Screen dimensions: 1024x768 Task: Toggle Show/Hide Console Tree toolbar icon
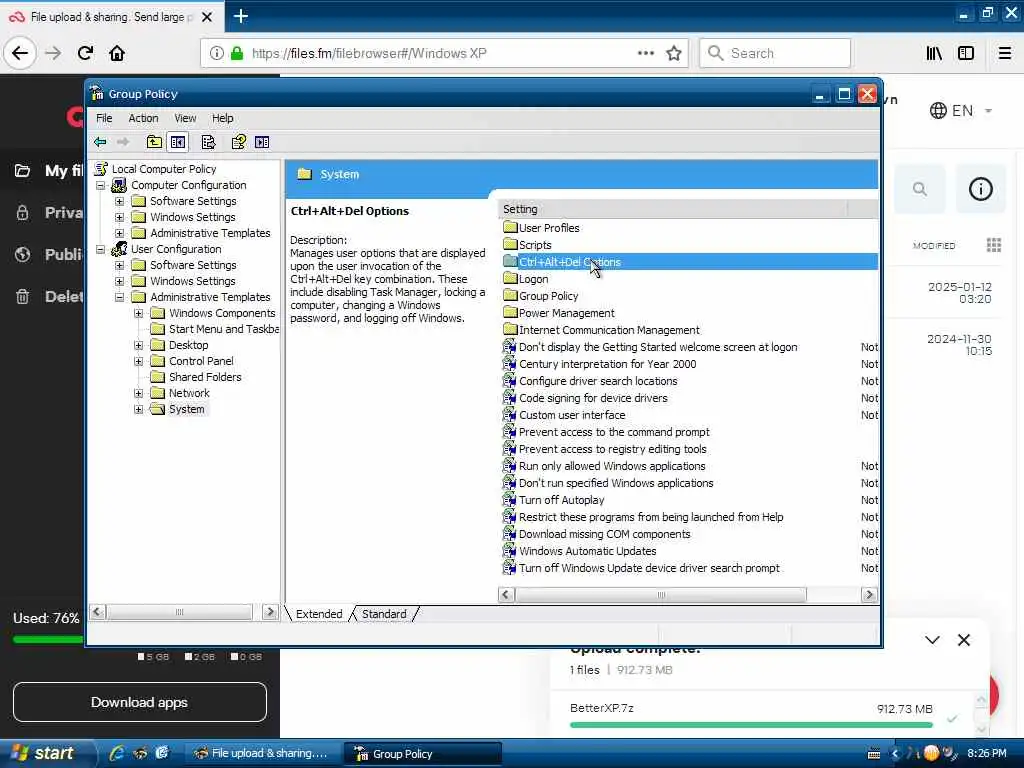(x=178, y=142)
